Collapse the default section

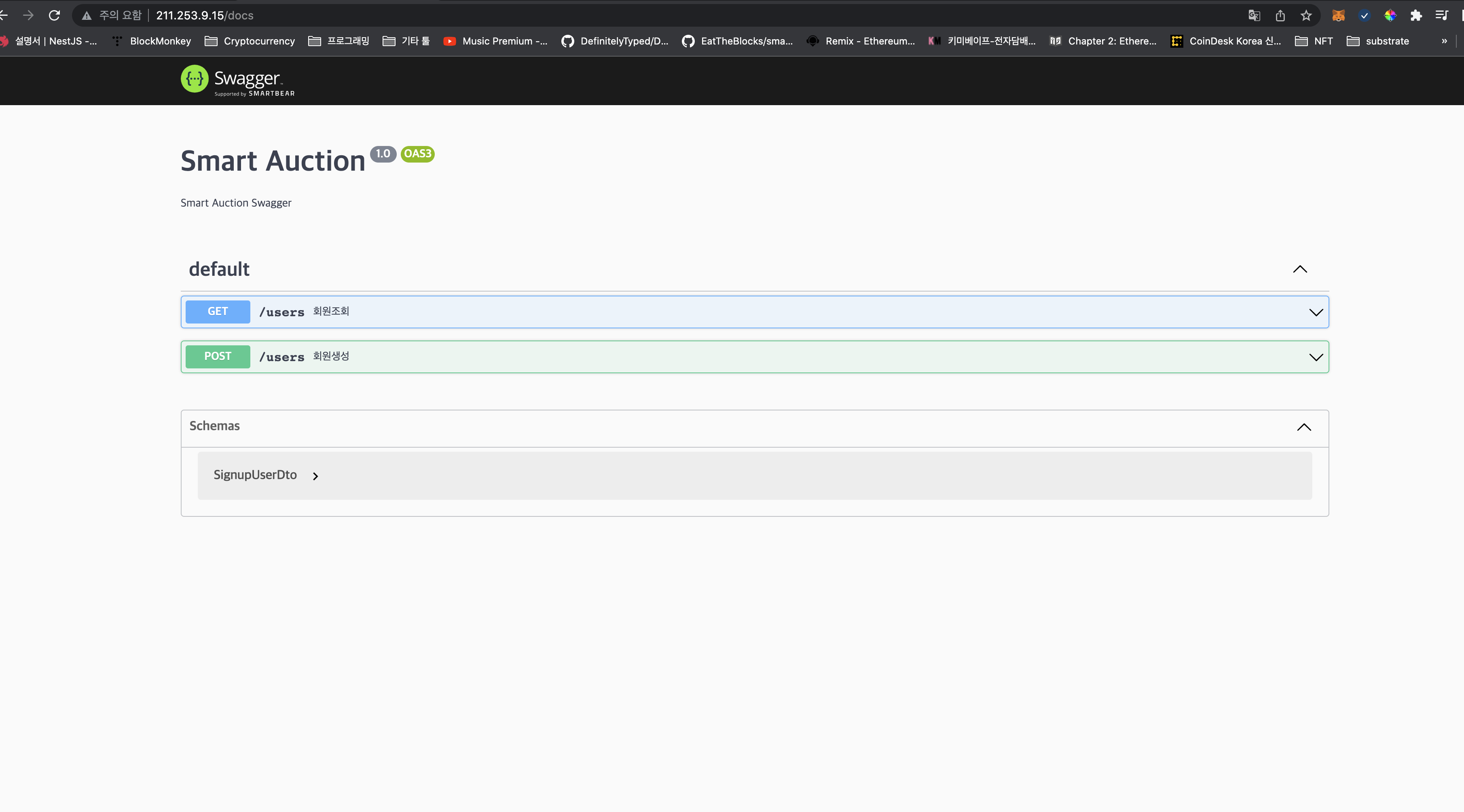tap(1300, 269)
